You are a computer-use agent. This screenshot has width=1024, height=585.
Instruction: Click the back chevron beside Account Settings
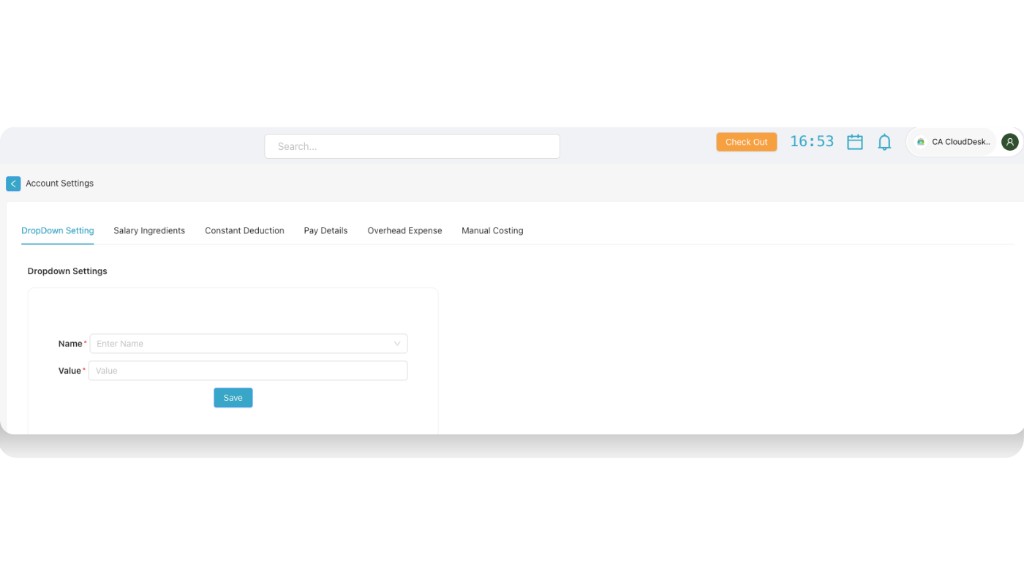click(x=12, y=183)
